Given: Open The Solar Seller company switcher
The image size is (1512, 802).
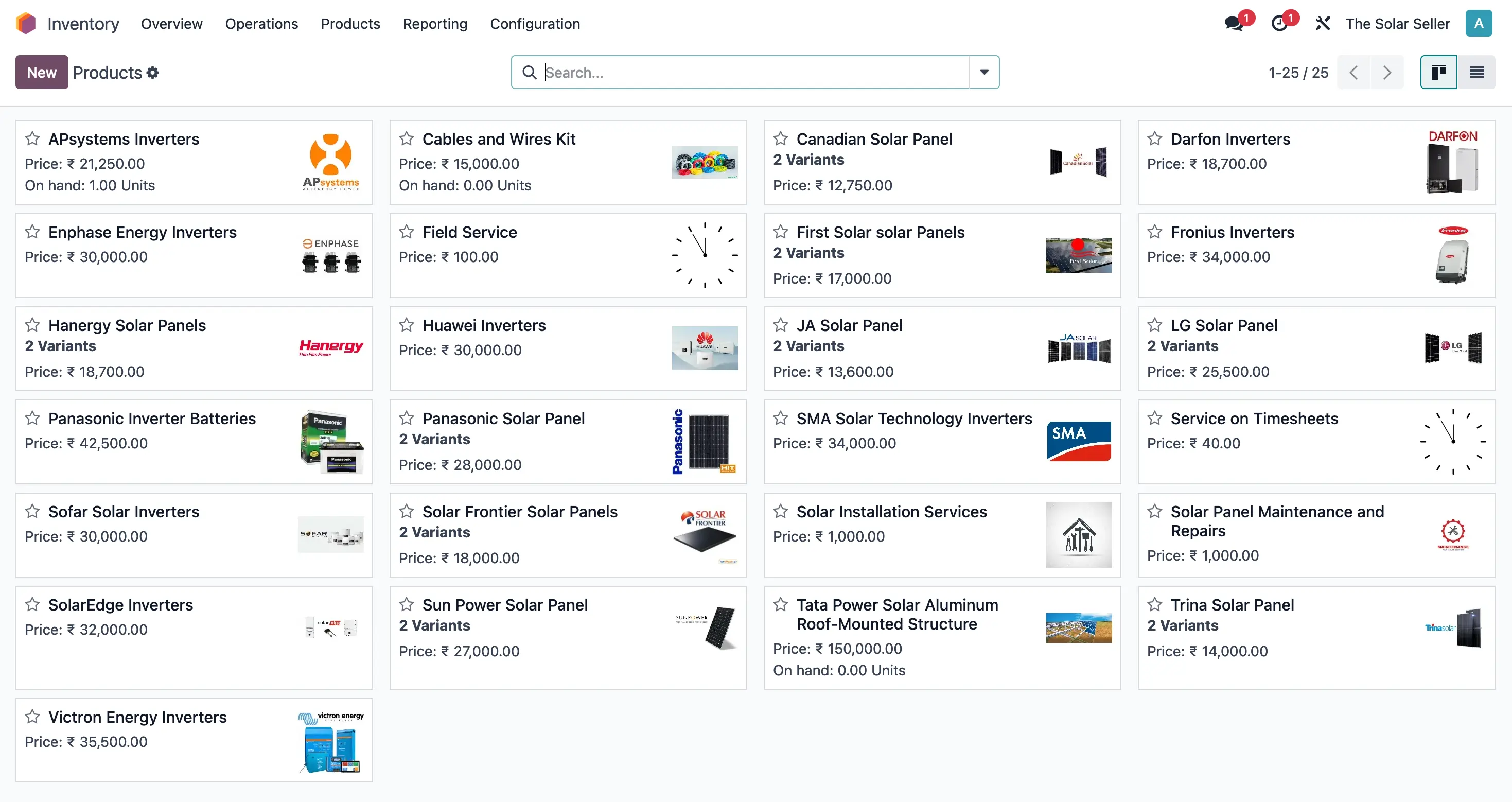Looking at the screenshot, I should coord(1398,24).
